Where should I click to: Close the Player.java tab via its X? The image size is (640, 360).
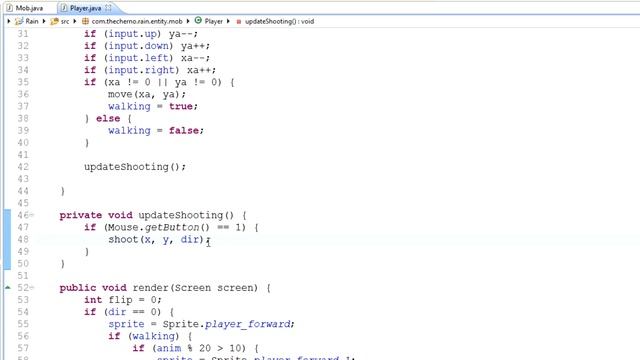click(108, 7)
